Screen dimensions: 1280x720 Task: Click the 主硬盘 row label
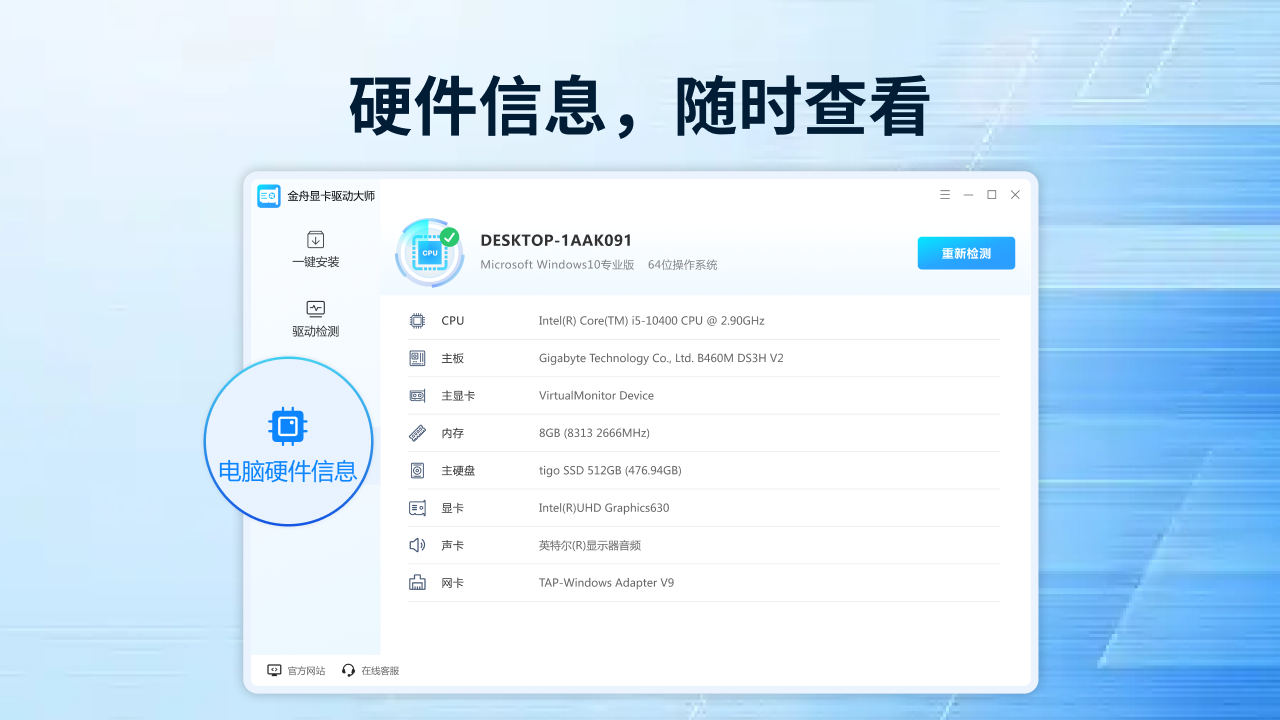pos(458,470)
